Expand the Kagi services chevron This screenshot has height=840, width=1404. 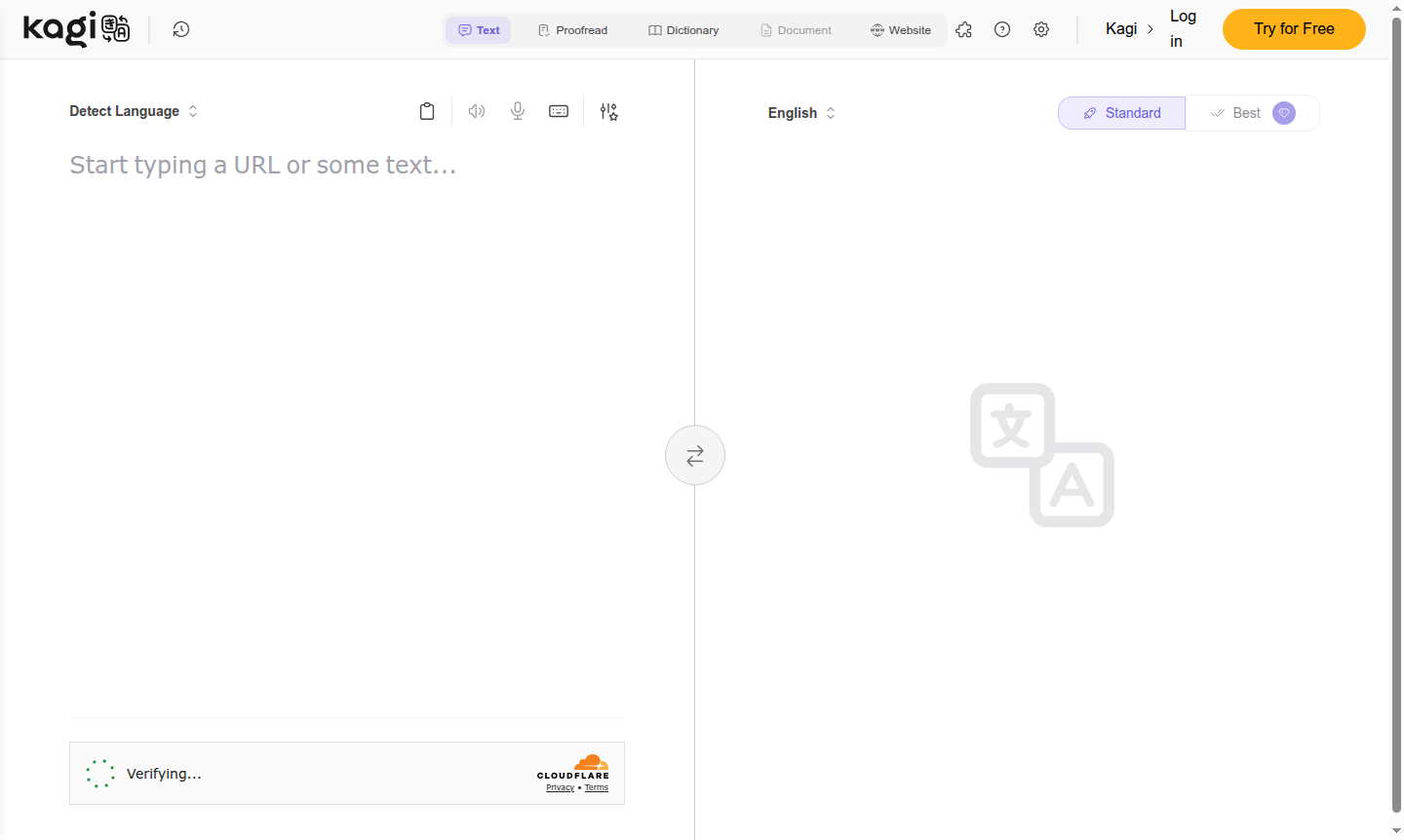pyautogui.click(x=1150, y=29)
